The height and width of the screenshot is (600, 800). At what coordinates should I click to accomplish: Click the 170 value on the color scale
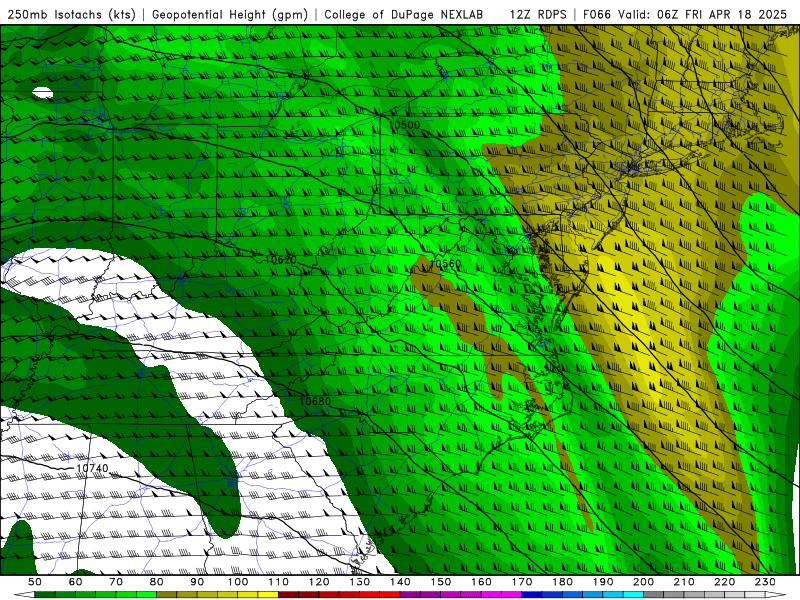point(522,582)
